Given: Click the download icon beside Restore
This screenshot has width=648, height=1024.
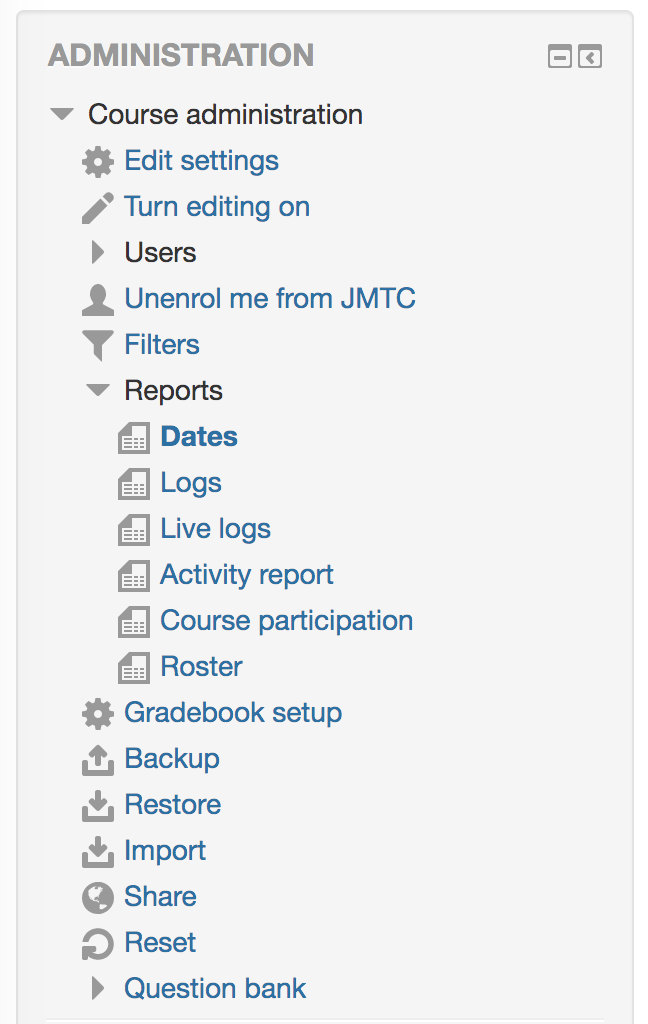Looking at the screenshot, I should pos(97,806).
